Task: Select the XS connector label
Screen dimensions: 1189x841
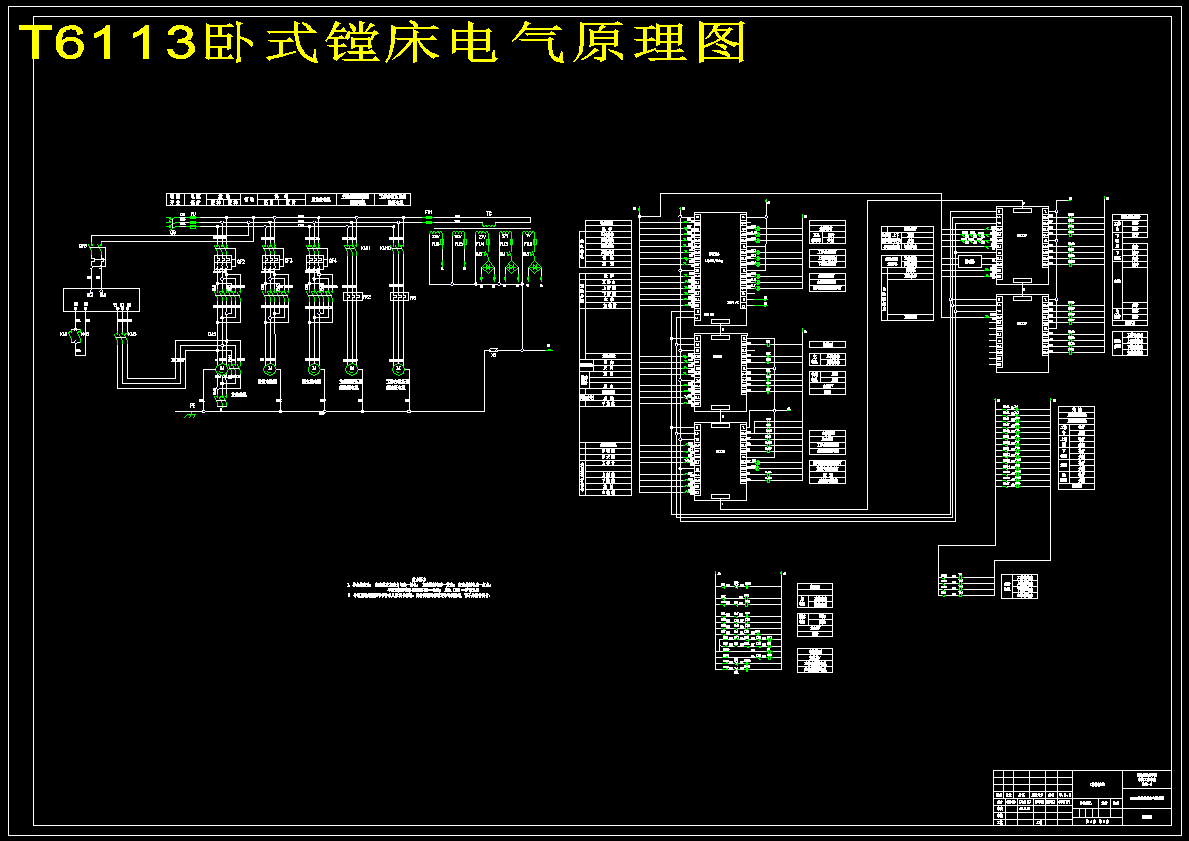Action: coord(494,354)
